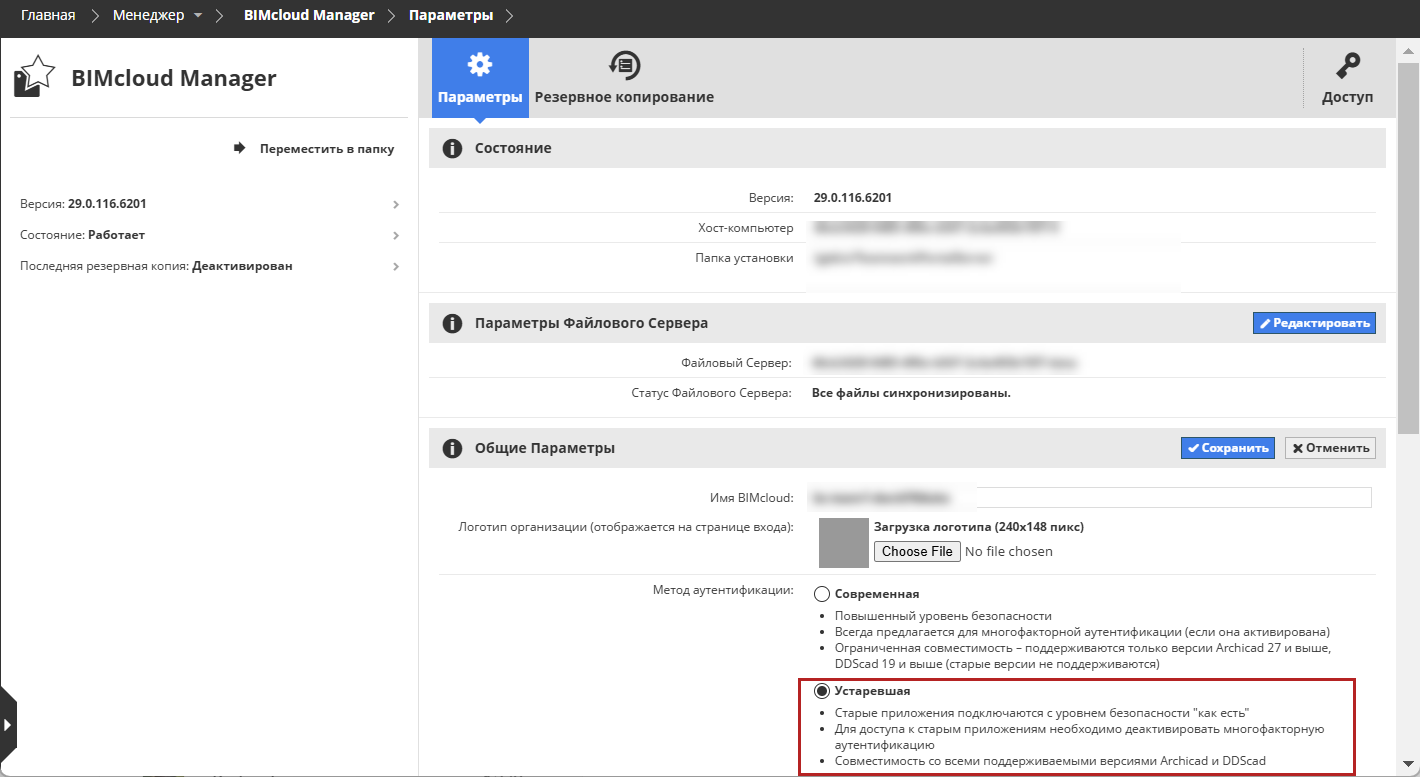This screenshot has height=777, width=1420.
Task: Open the Доступ key icon
Action: click(x=1347, y=67)
